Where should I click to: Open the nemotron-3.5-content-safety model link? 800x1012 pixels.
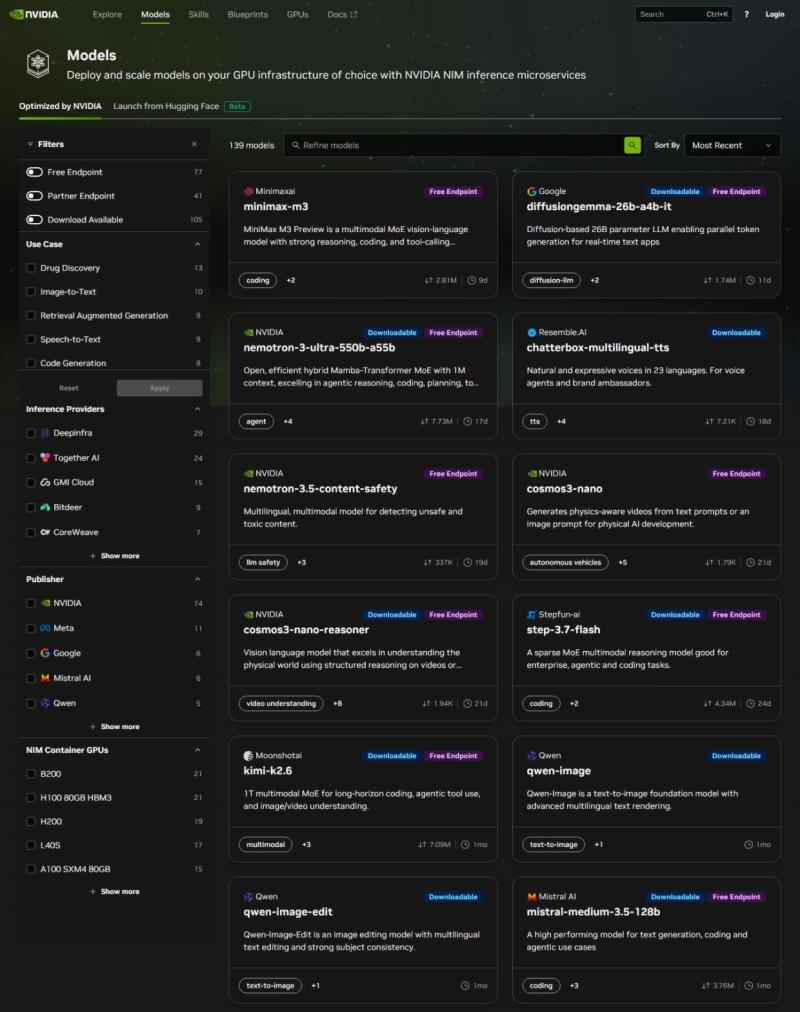[320, 489]
